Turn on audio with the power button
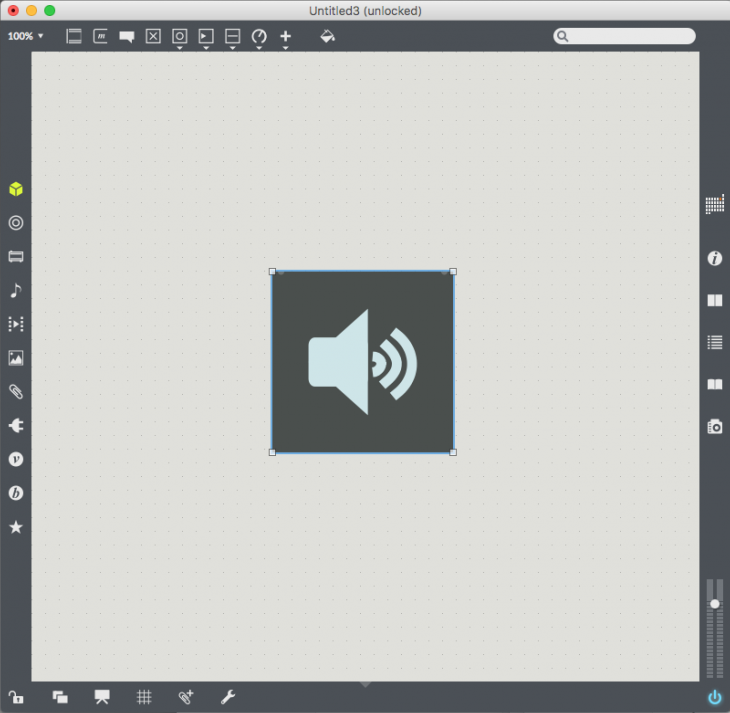Screen dimensions: 730x713 (x=714, y=697)
